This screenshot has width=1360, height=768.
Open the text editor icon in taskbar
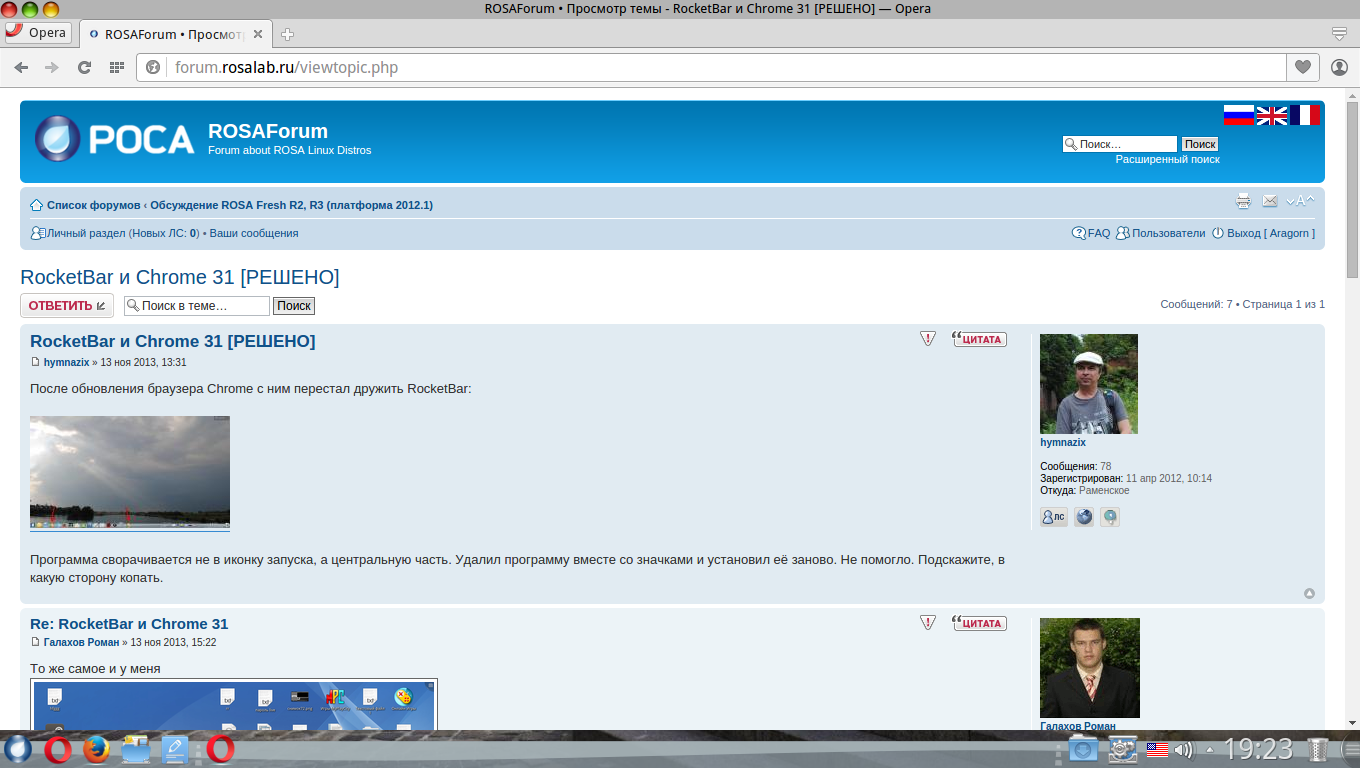175,749
